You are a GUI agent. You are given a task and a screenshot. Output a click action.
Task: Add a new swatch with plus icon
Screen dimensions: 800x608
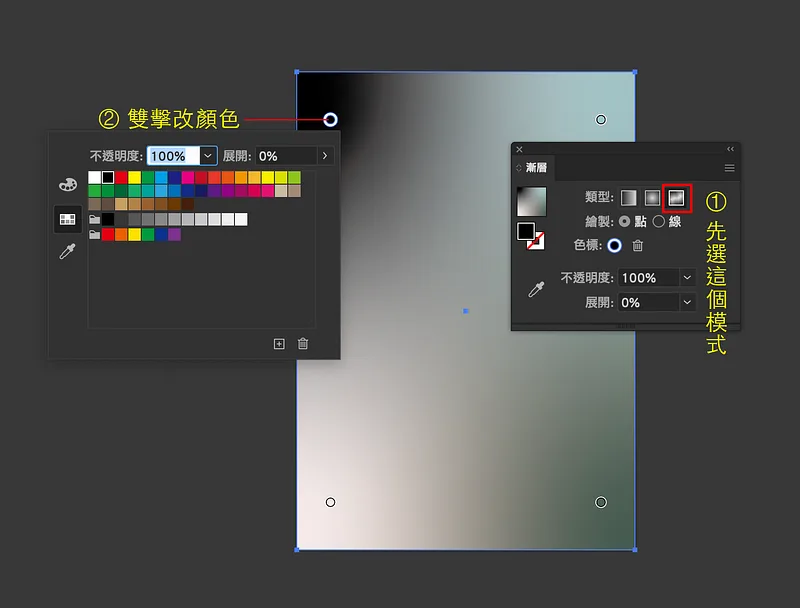click(x=279, y=344)
